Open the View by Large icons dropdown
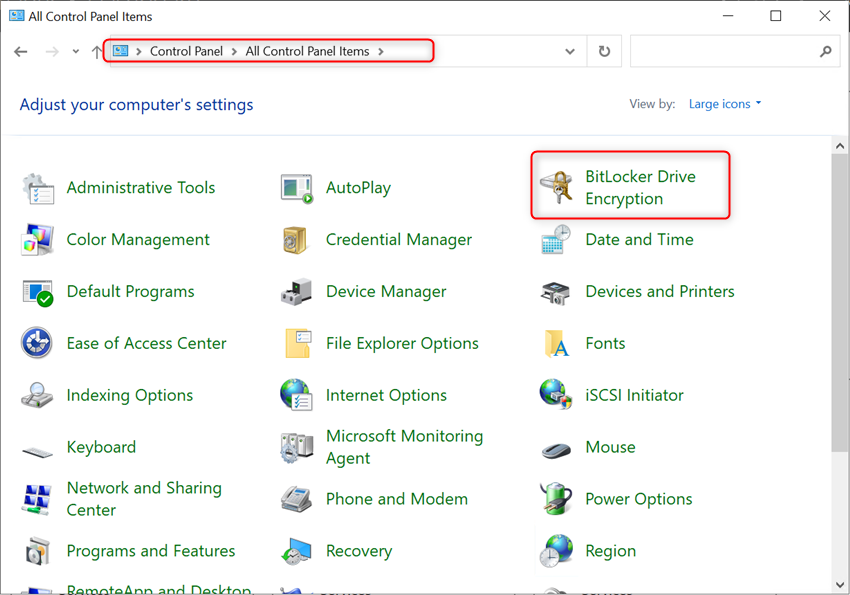 tap(725, 104)
